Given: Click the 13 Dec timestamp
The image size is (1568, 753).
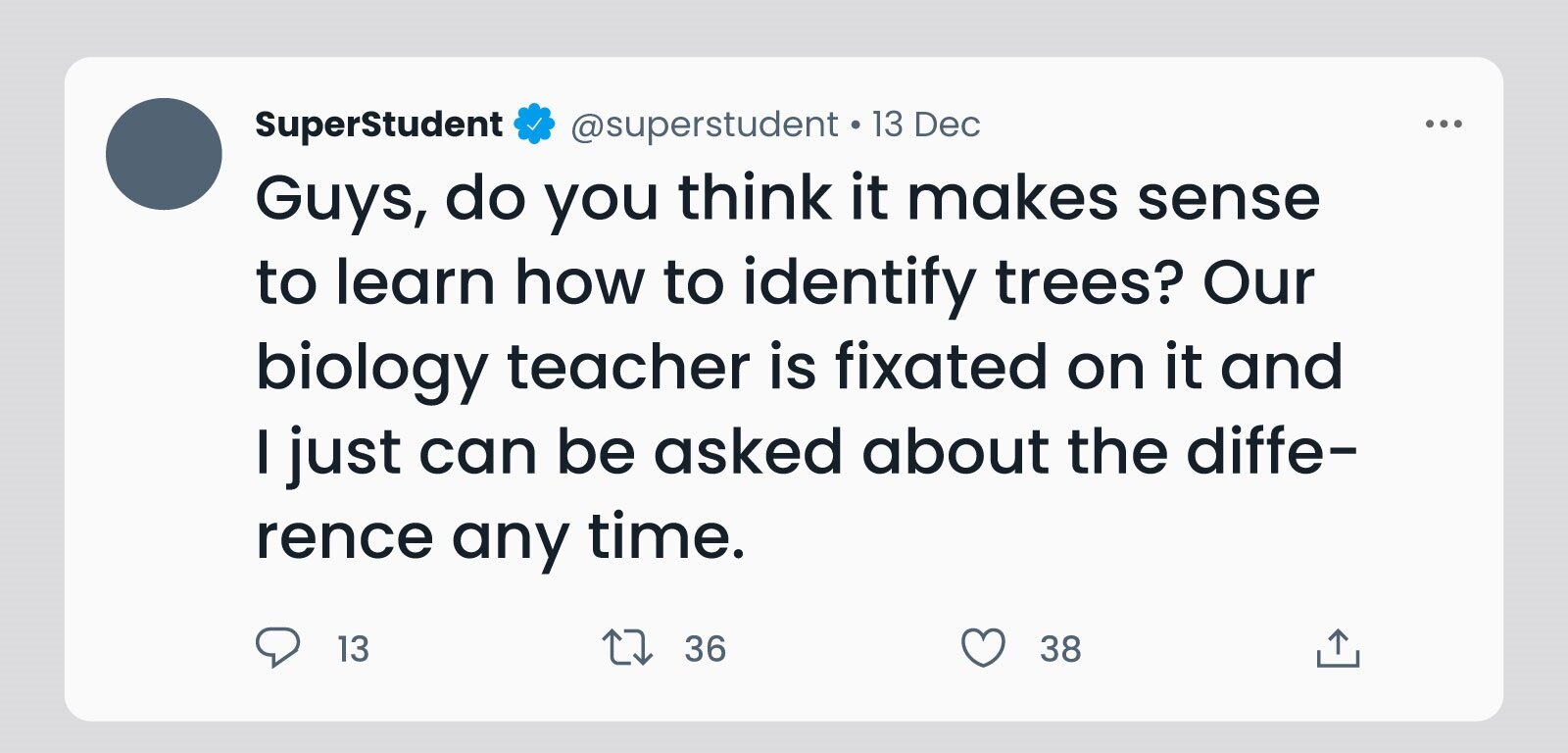Looking at the screenshot, I should coord(926,125).
